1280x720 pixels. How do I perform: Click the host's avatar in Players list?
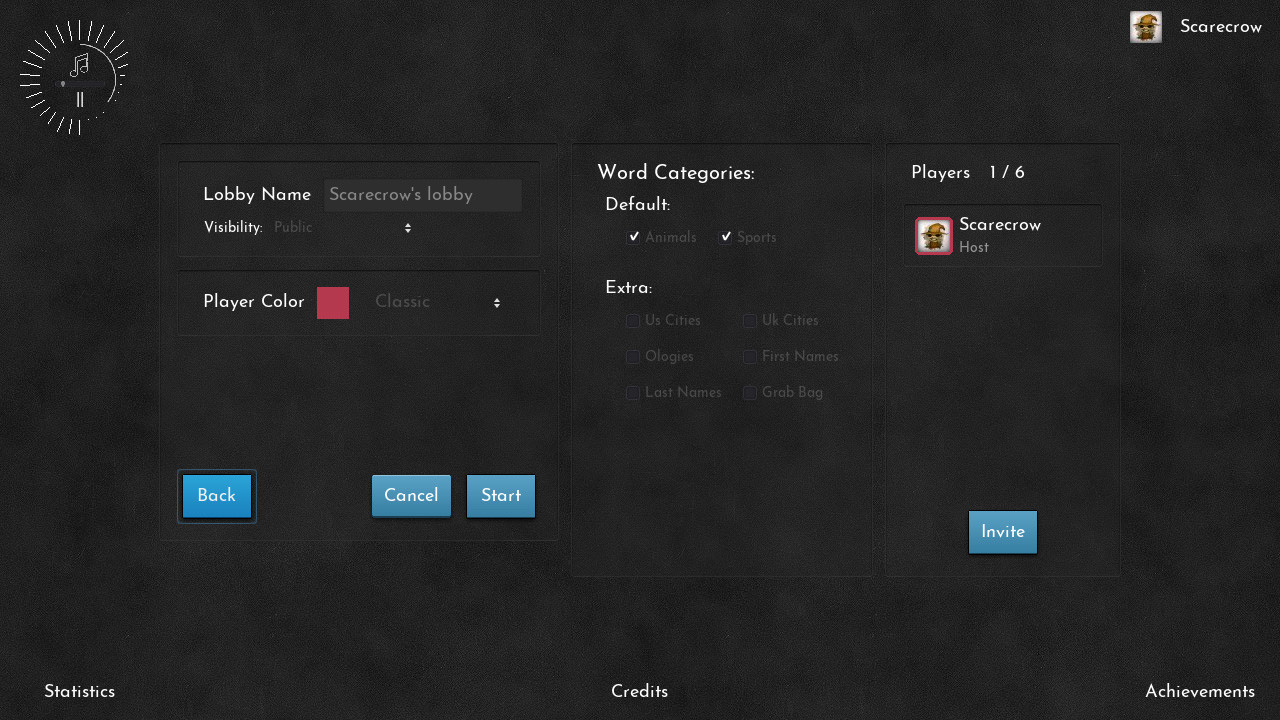[x=933, y=236]
